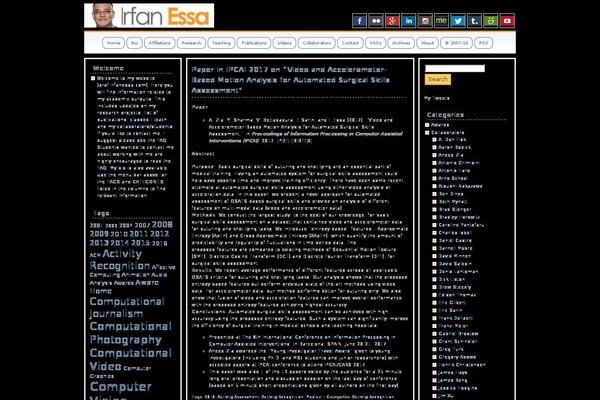
Task: Open the Drew Steedly category link
Action: (455, 287)
